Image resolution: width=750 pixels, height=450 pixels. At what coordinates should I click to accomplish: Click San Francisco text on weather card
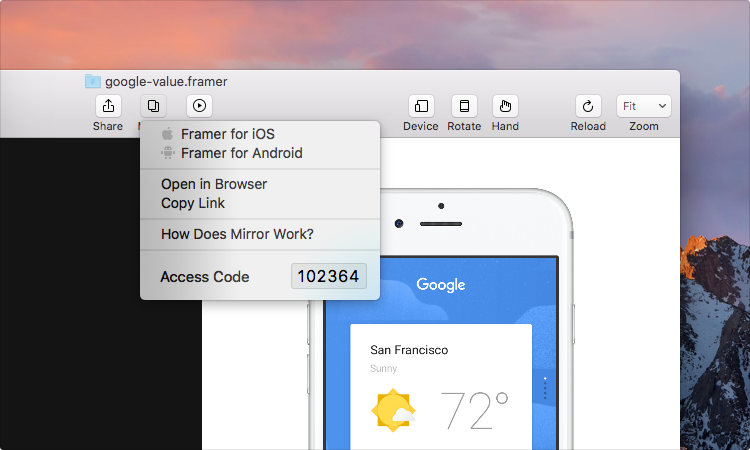point(409,350)
